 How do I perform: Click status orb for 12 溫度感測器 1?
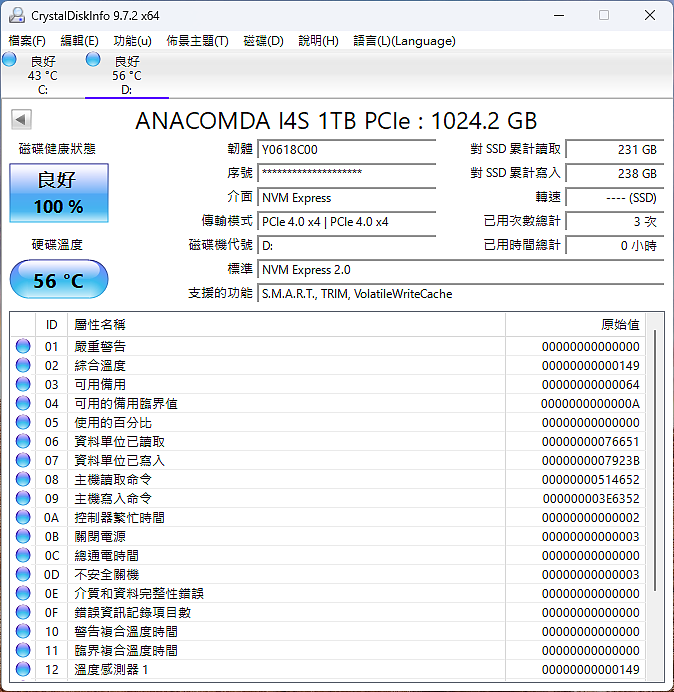[23, 669]
